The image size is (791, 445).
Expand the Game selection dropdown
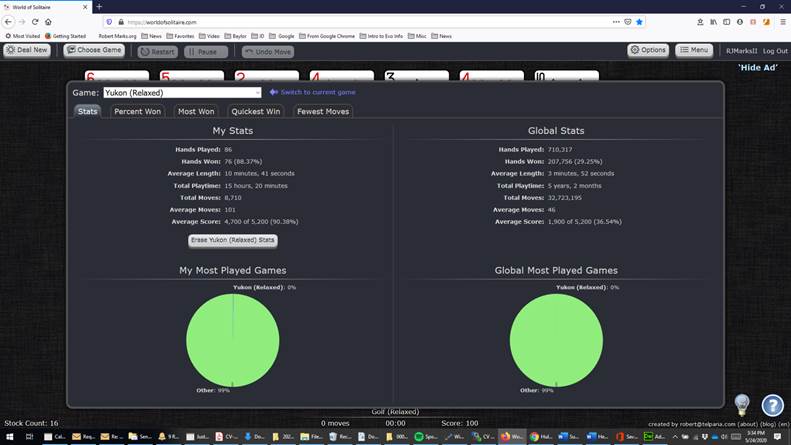click(182, 93)
